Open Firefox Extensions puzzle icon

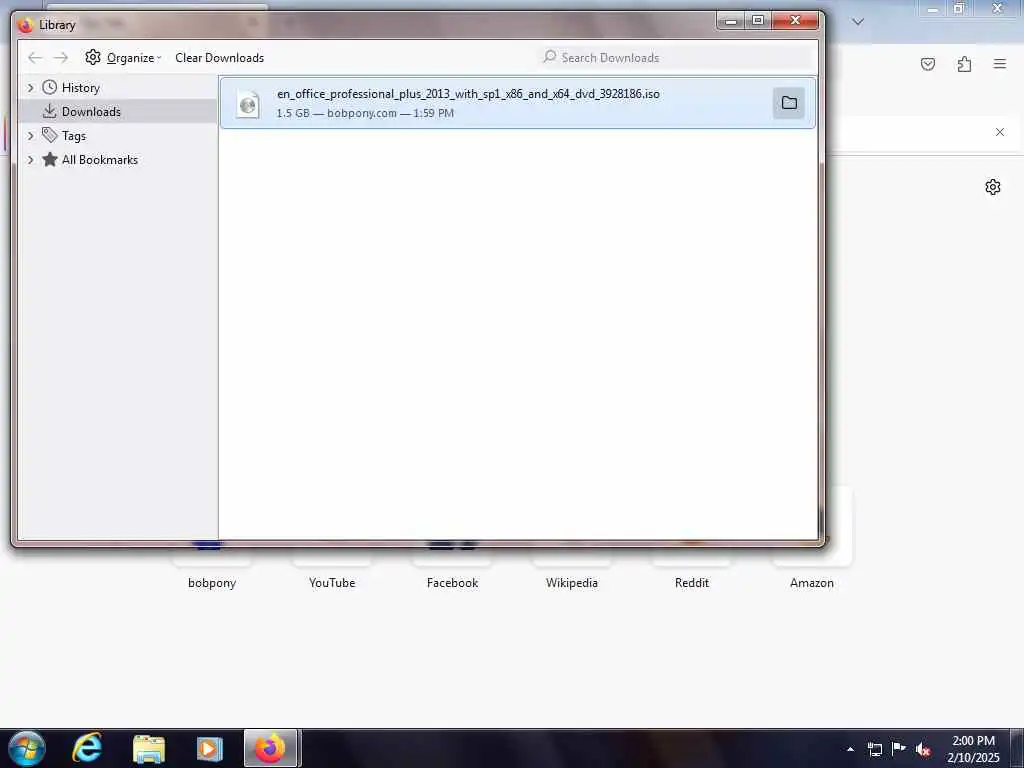coord(964,64)
